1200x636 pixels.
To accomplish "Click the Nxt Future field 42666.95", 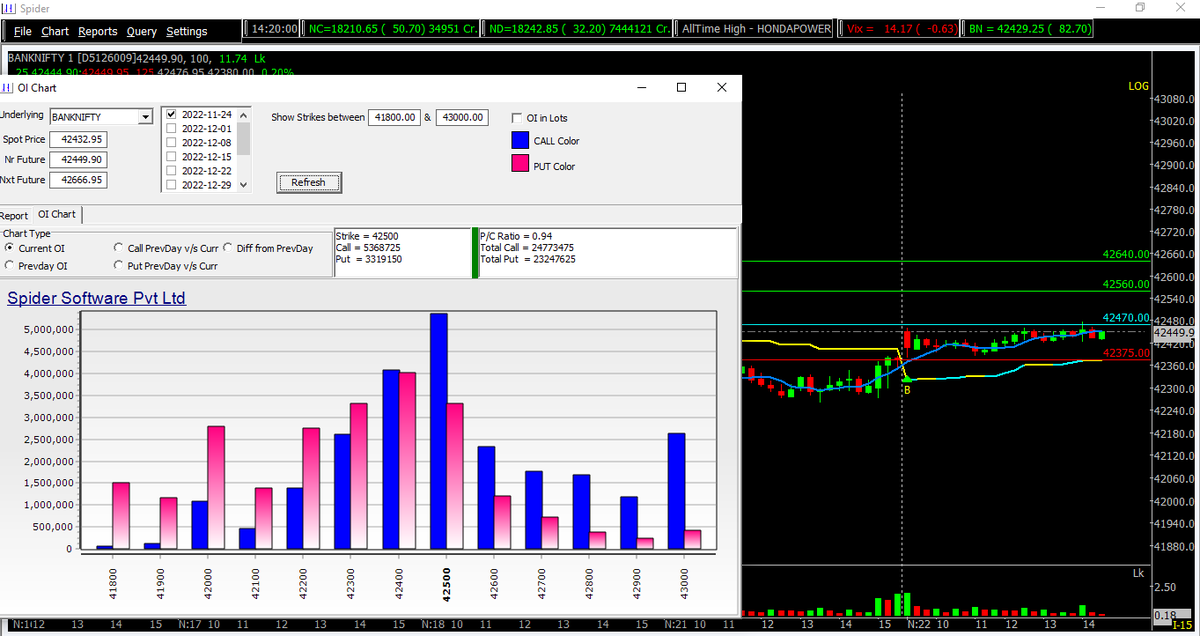I will pos(78,180).
